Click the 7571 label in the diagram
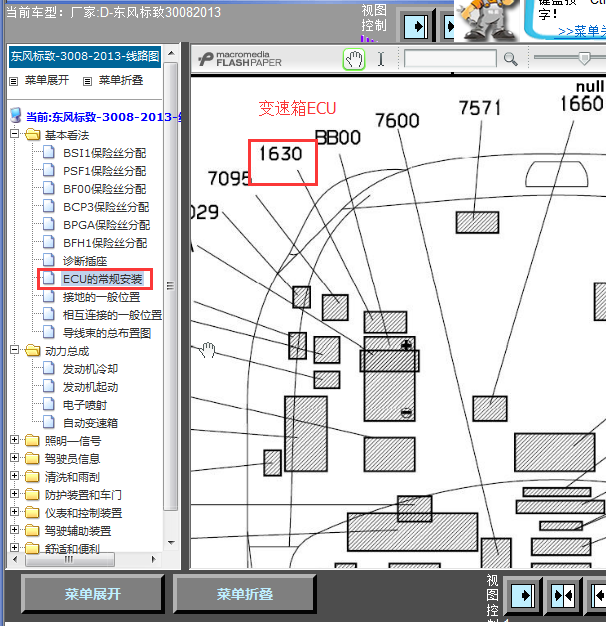 tap(479, 108)
